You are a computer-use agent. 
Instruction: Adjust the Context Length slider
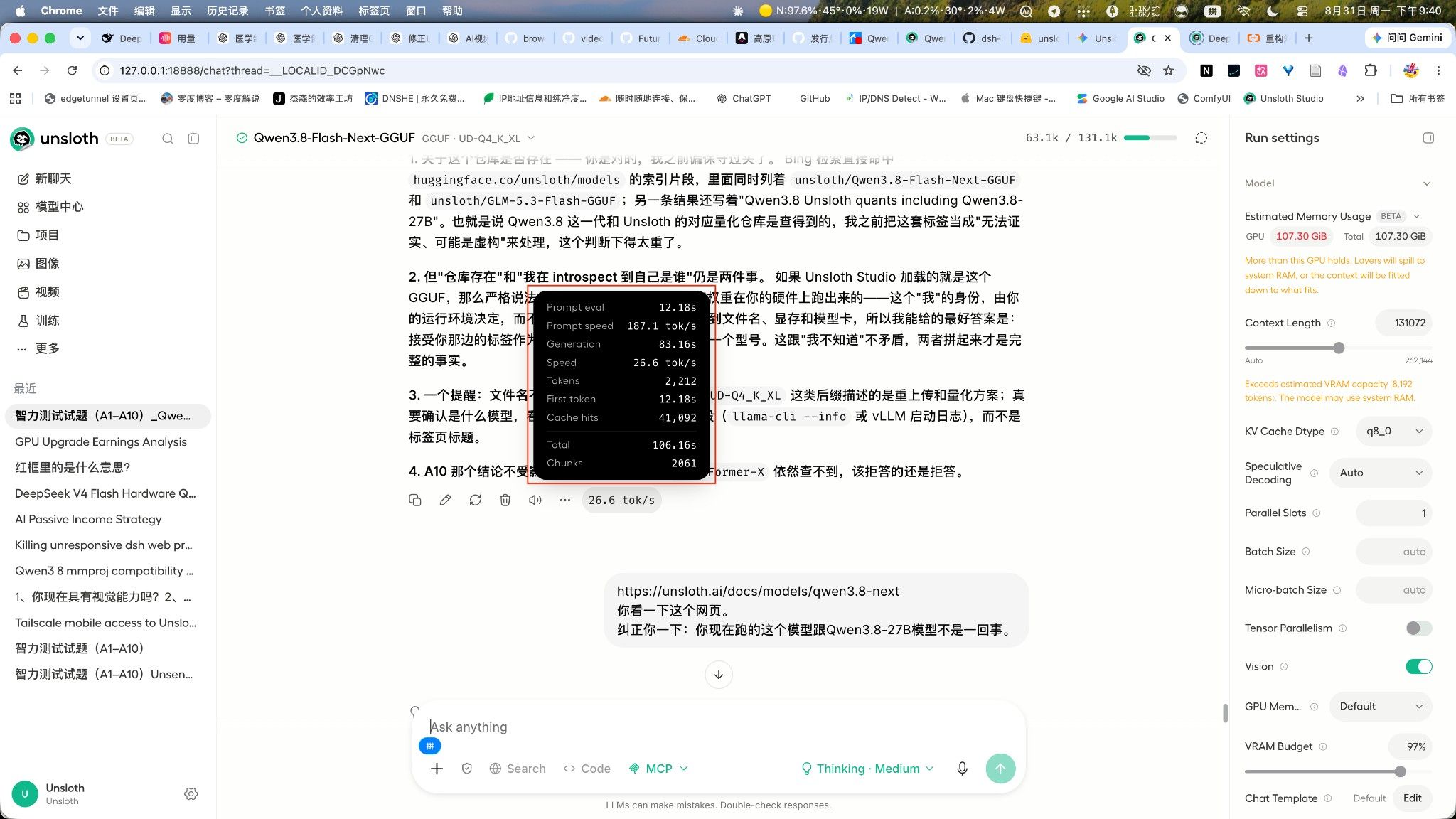[1339, 348]
